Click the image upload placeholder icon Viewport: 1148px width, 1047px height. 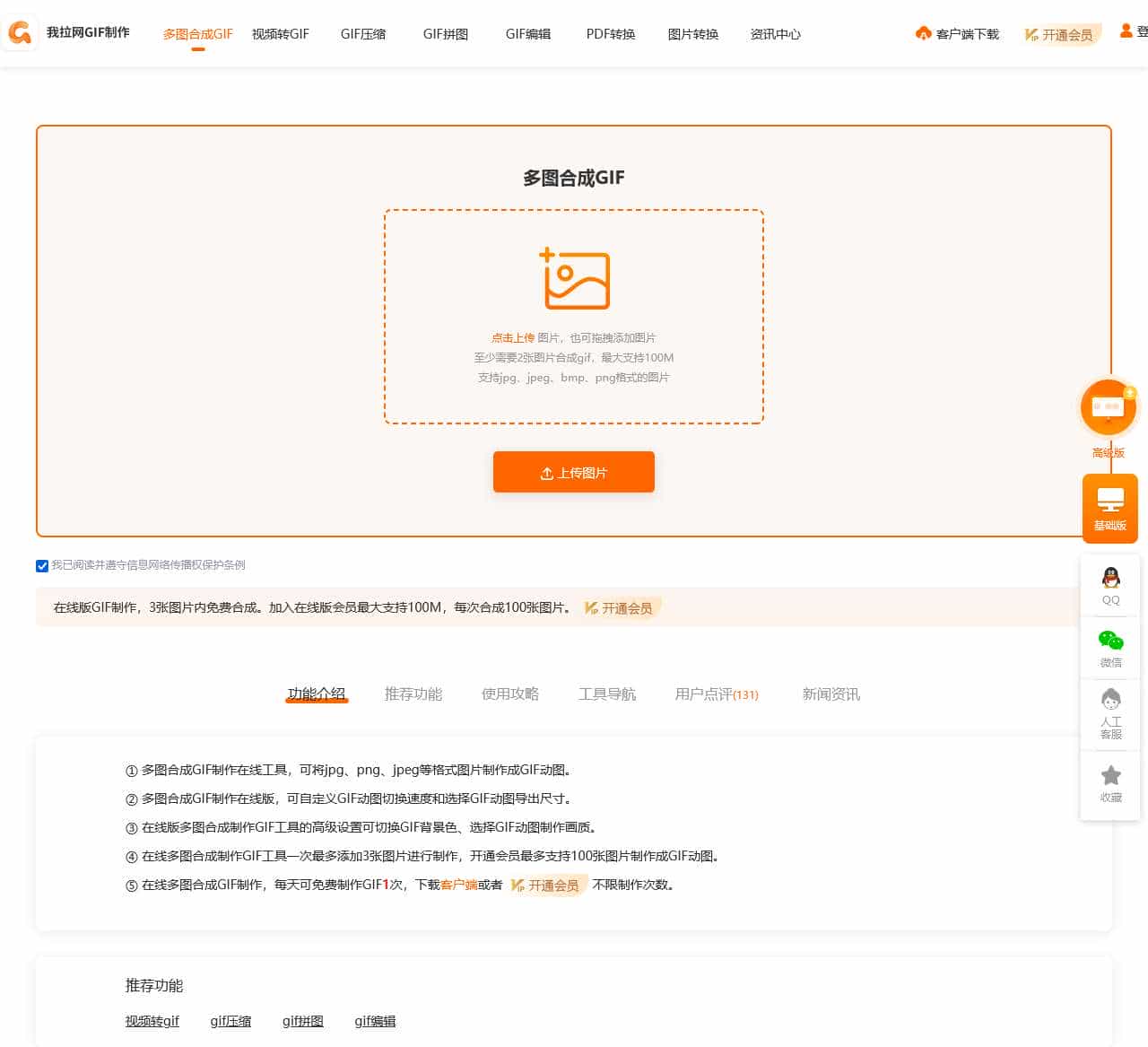(x=574, y=278)
